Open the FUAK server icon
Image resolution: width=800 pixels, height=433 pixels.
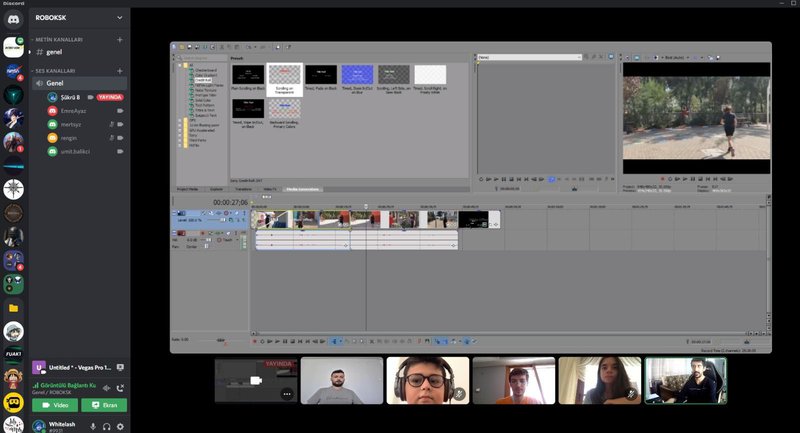click(x=14, y=352)
